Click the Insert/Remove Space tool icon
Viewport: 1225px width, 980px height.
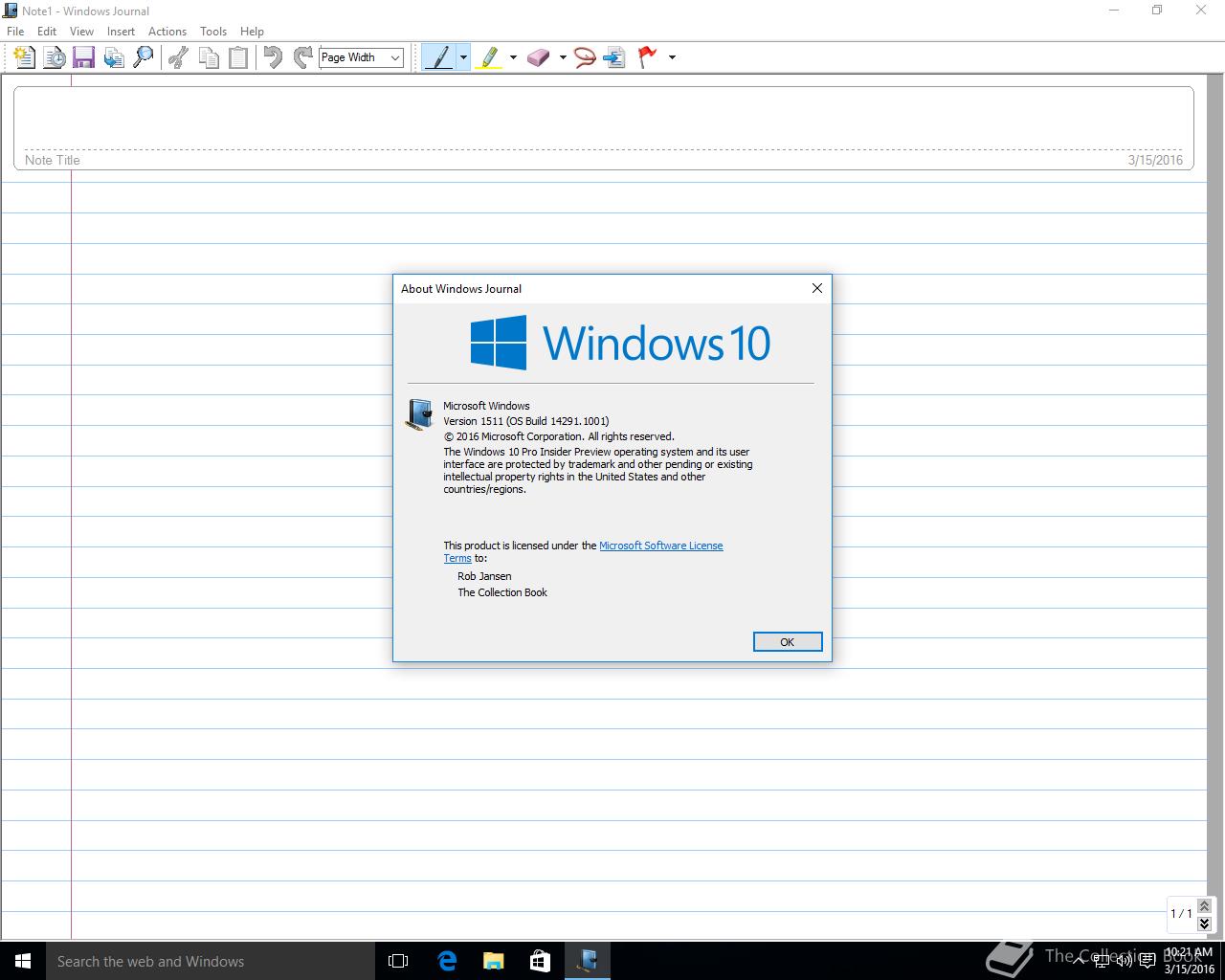click(615, 57)
